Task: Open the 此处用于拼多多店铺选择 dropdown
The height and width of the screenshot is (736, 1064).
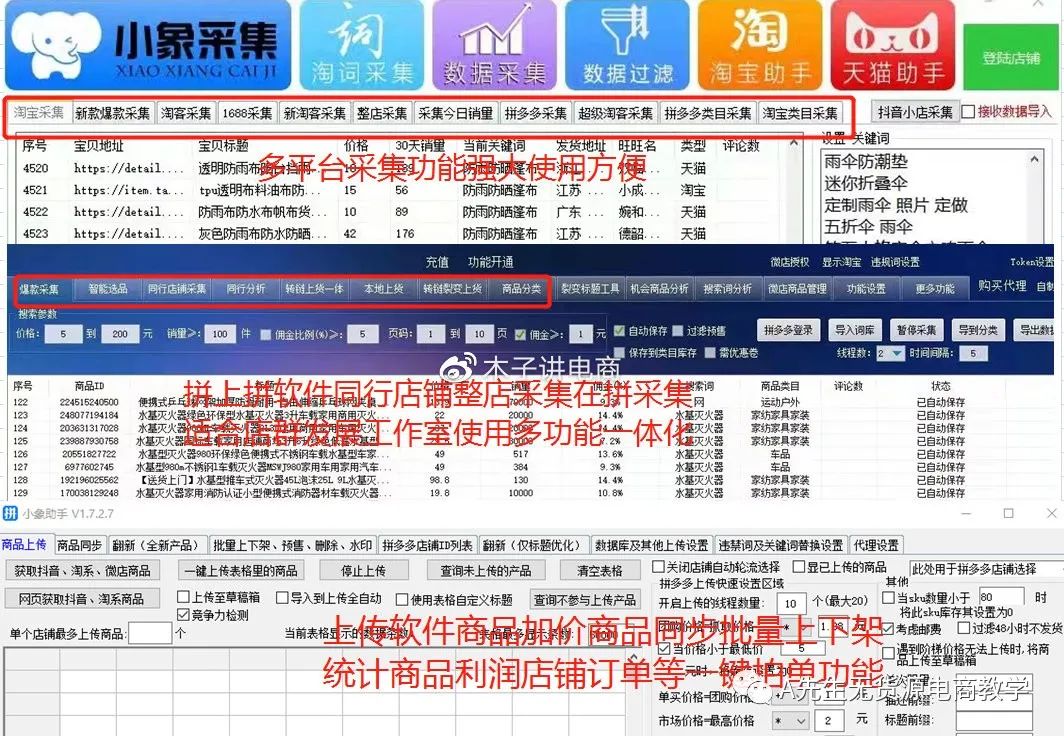Action: point(987,569)
